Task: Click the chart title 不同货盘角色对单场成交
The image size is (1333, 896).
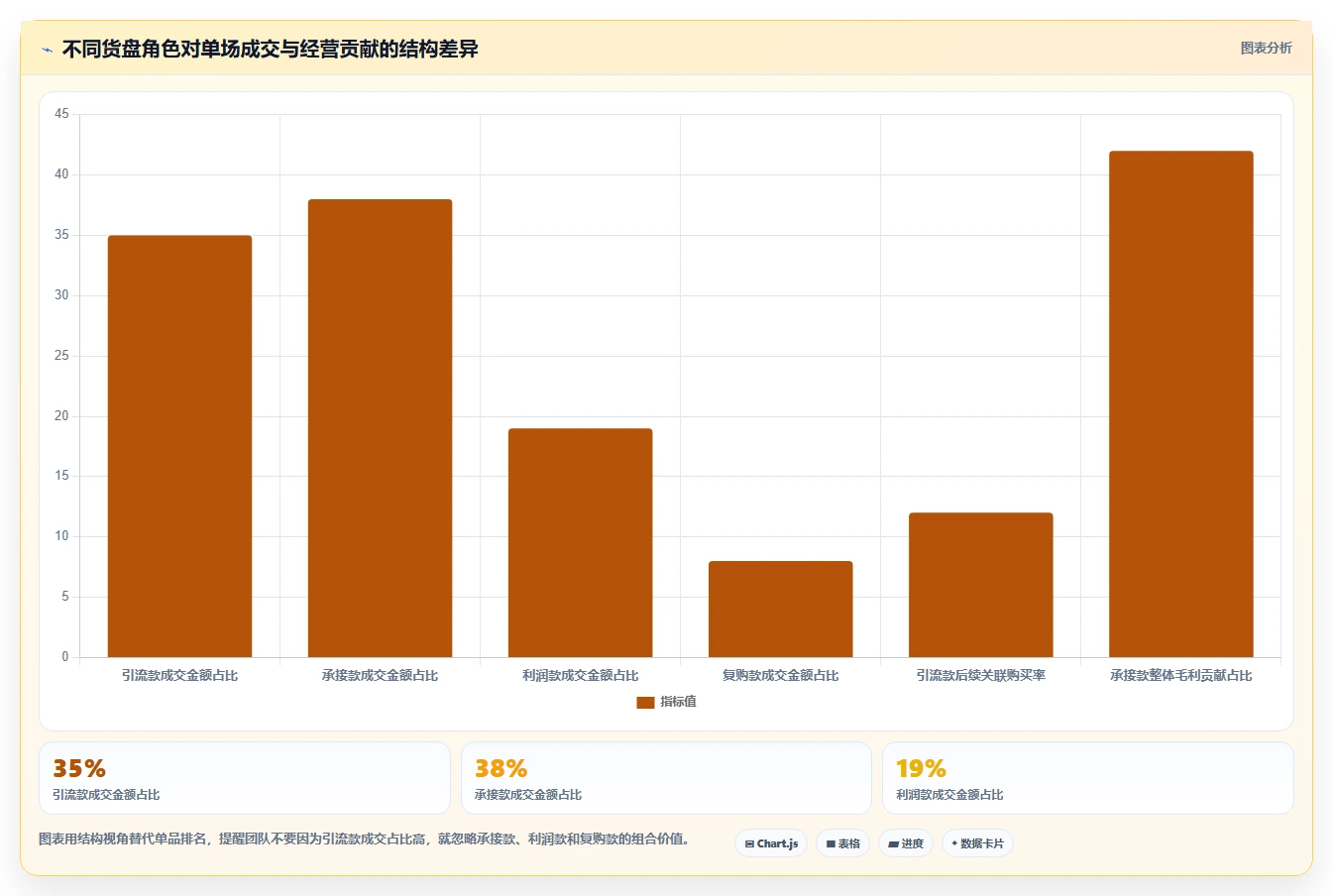Action: [x=270, y=49]
